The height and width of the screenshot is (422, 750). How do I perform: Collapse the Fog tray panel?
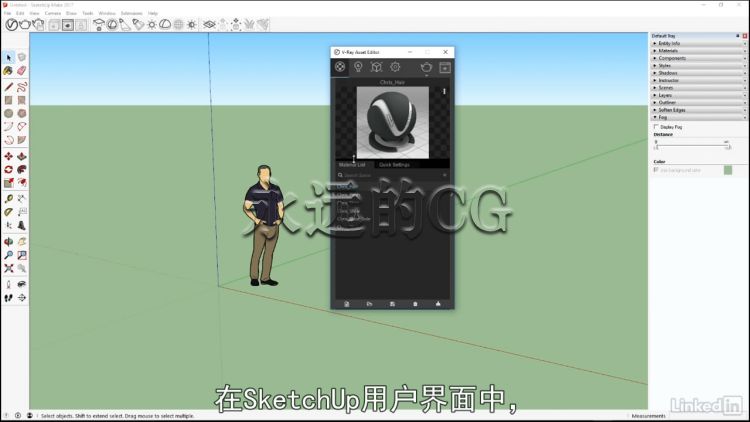tap(698, 117)
